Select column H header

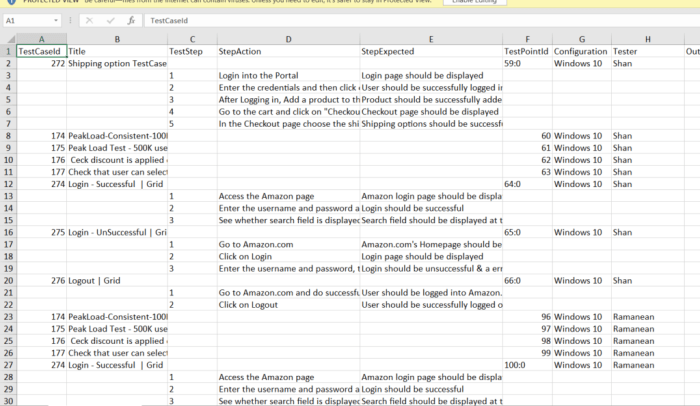647,39
